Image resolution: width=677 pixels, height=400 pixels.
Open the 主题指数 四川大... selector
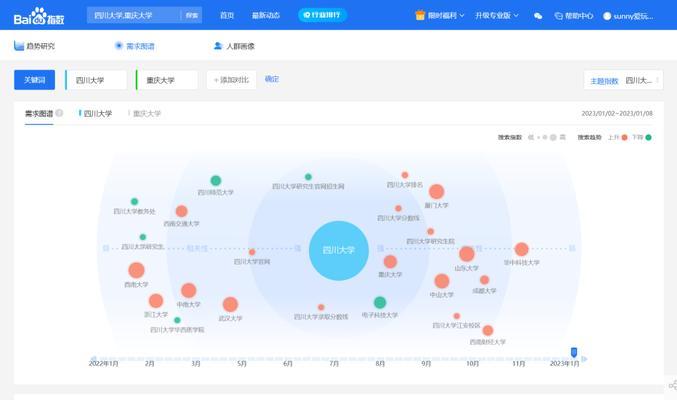pos(623,80)
